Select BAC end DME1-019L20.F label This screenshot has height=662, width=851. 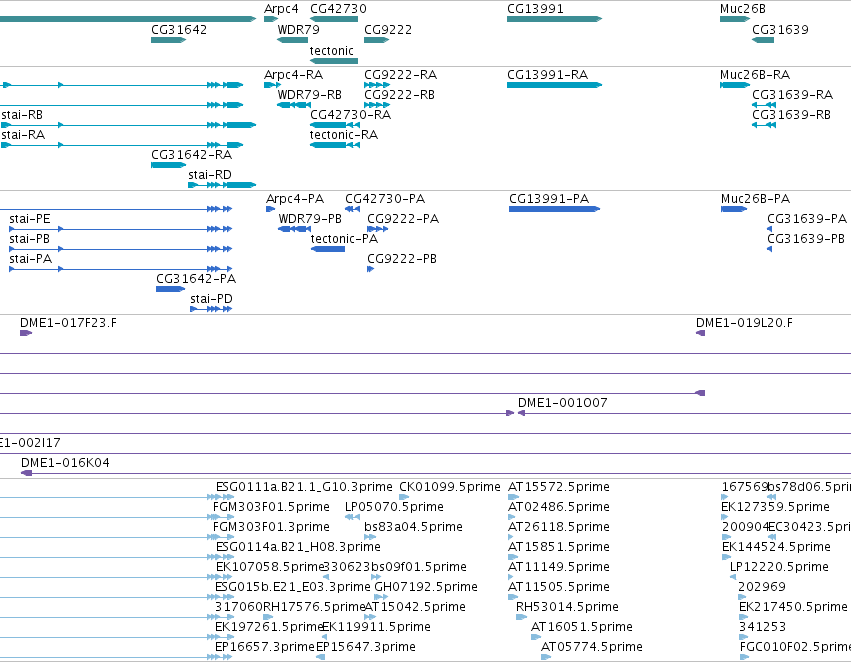tap(744, 323)
